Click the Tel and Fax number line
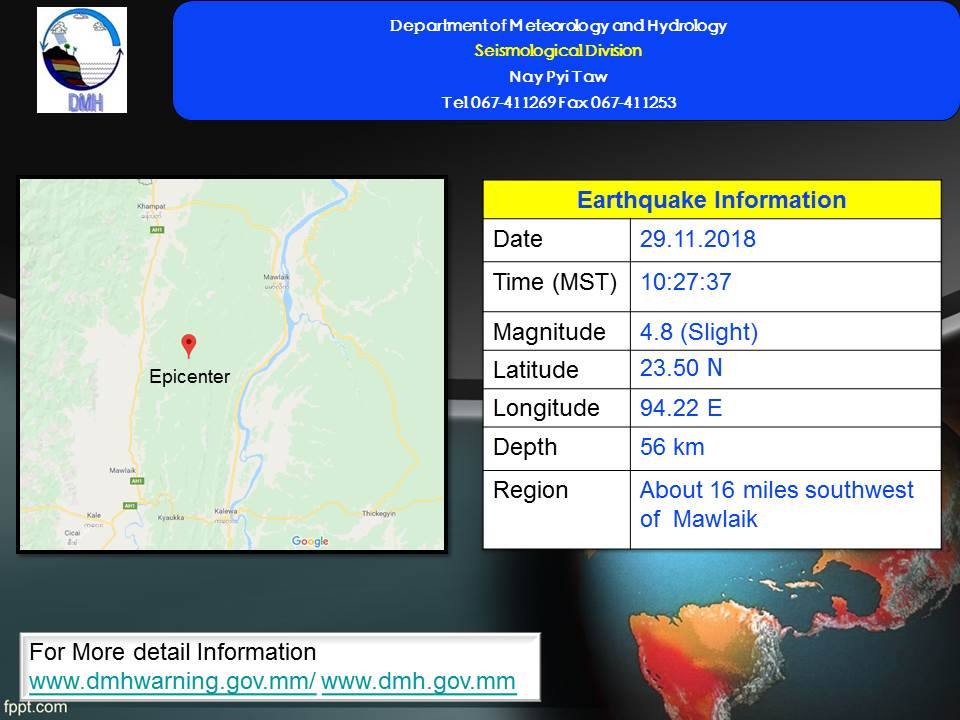The image size is (960, 720). tap(558, 102)
